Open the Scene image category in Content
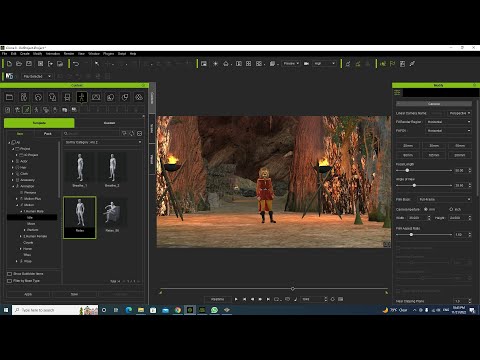The width and height of the screenshot is (480, 360). click(96, 97)
